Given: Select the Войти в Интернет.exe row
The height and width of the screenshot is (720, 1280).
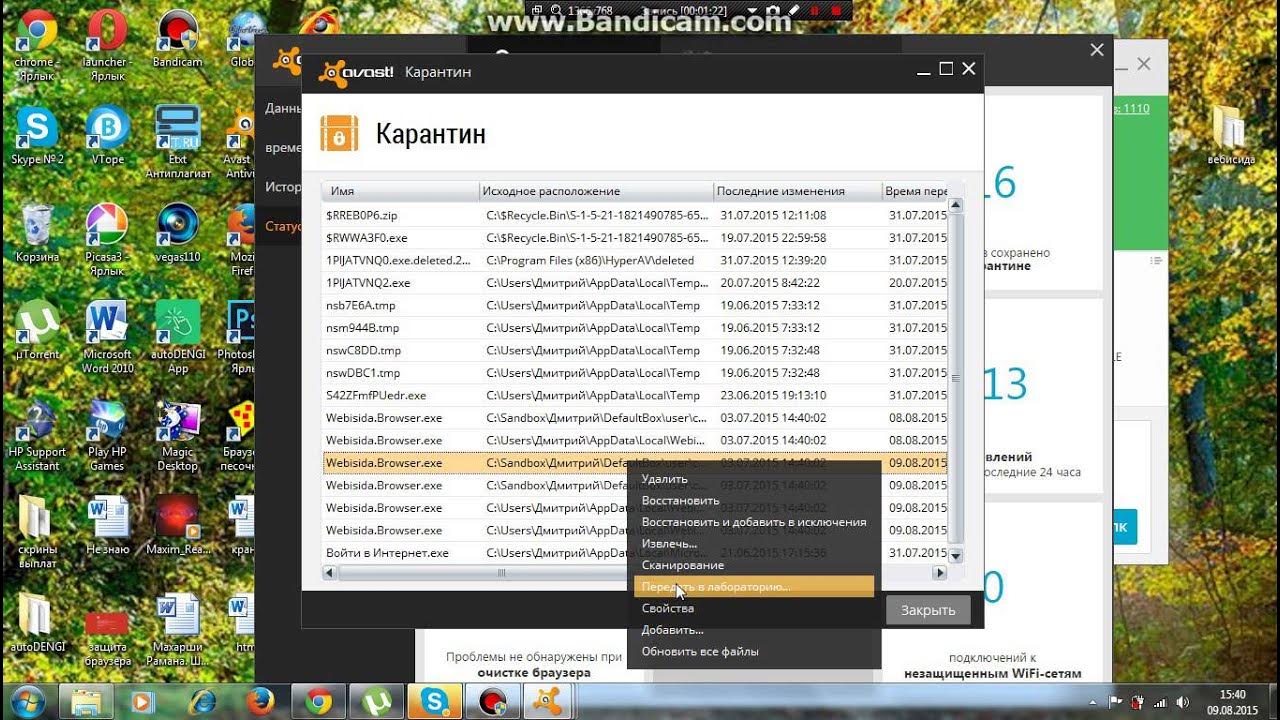Looking at the screenshot, I should pyautogui.click(x=634, y=552).
